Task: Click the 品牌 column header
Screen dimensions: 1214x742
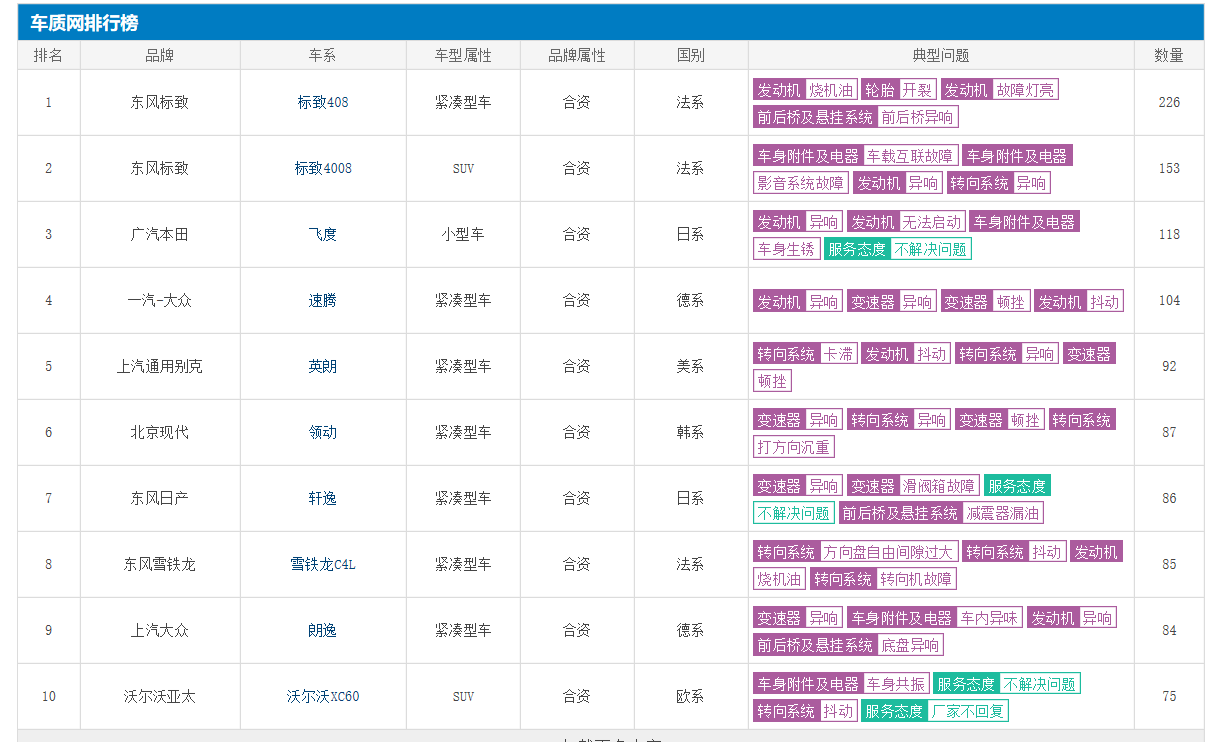Action: tap(160, 55)
